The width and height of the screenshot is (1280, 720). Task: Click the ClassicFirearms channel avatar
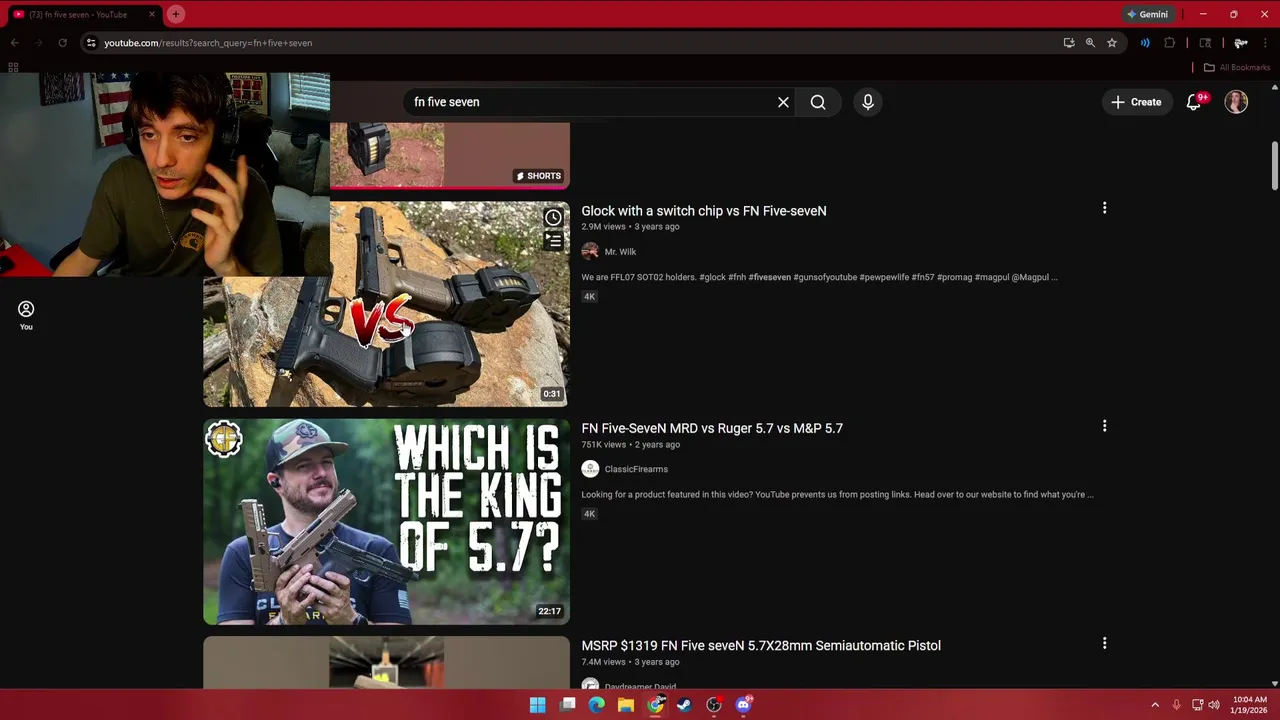pyautogui.click(x=590, y=469)
